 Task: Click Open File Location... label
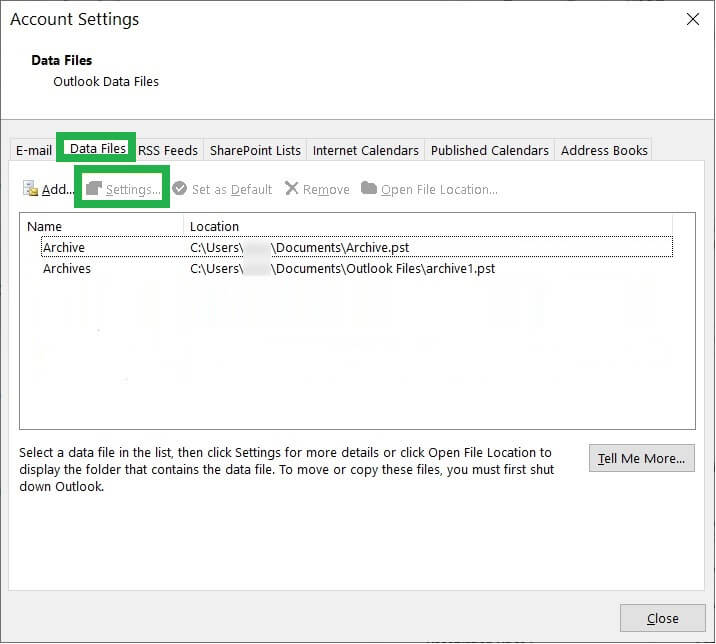point(439,190)
